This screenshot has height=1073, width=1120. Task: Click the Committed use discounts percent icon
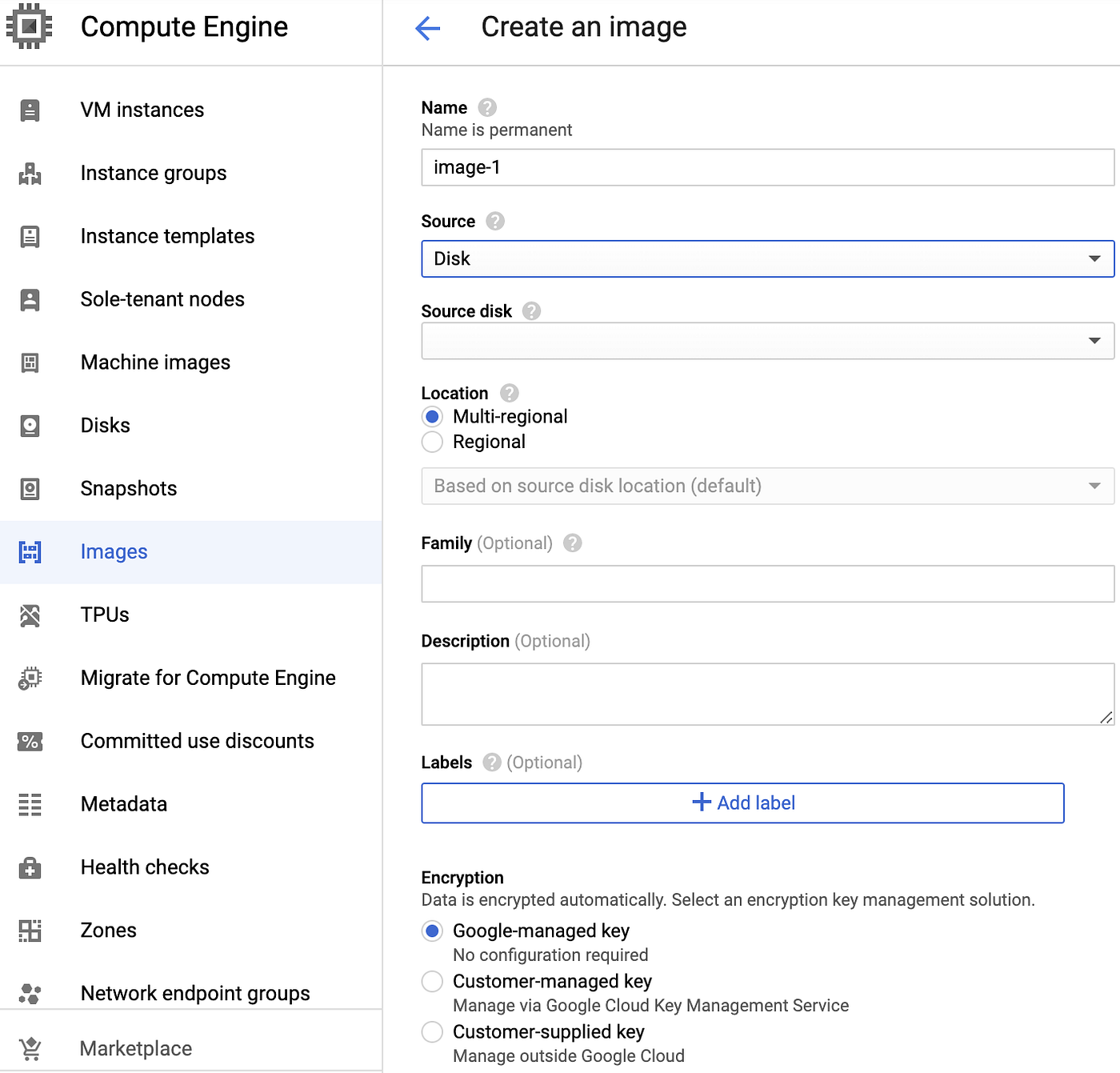click(30, 742)
